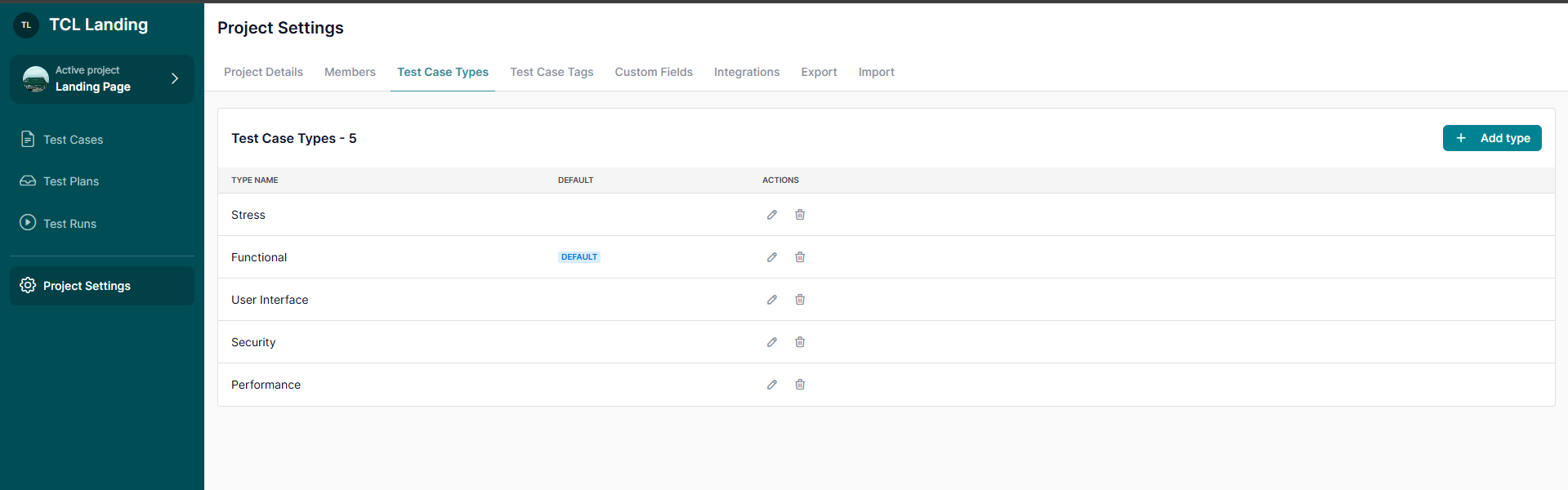This screenshot has height=490, width=1568.
Task: Click the DEFAULT badge on Functional row
Action: pyautogui.click(x=579, y=256)
